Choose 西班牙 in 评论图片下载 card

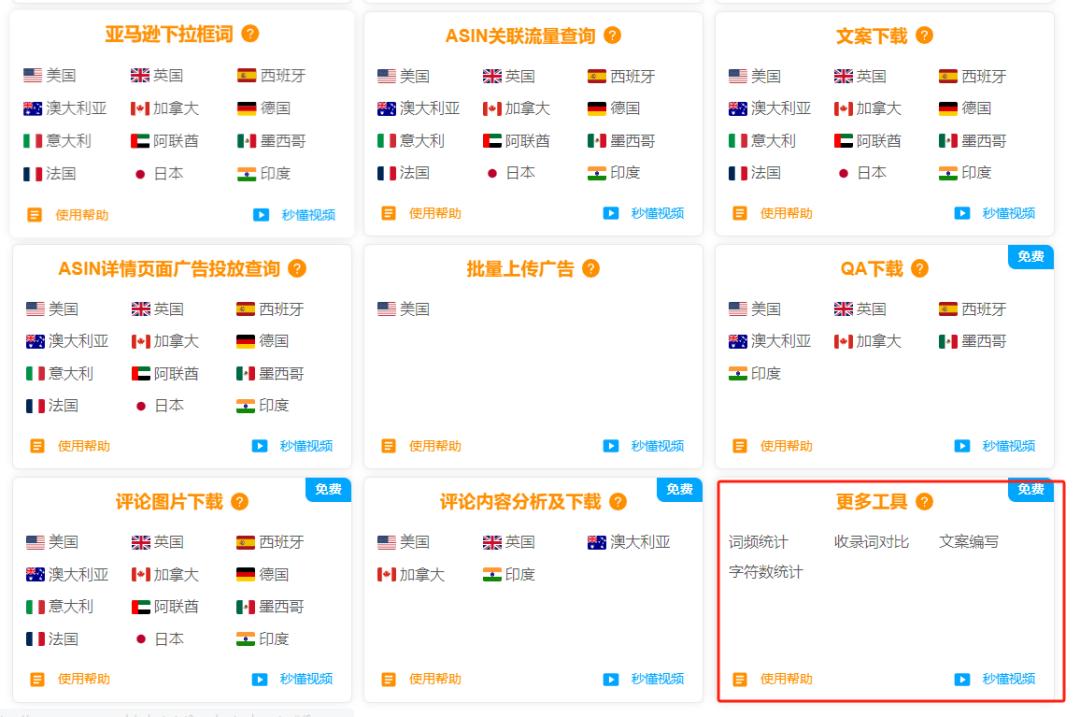269,542
